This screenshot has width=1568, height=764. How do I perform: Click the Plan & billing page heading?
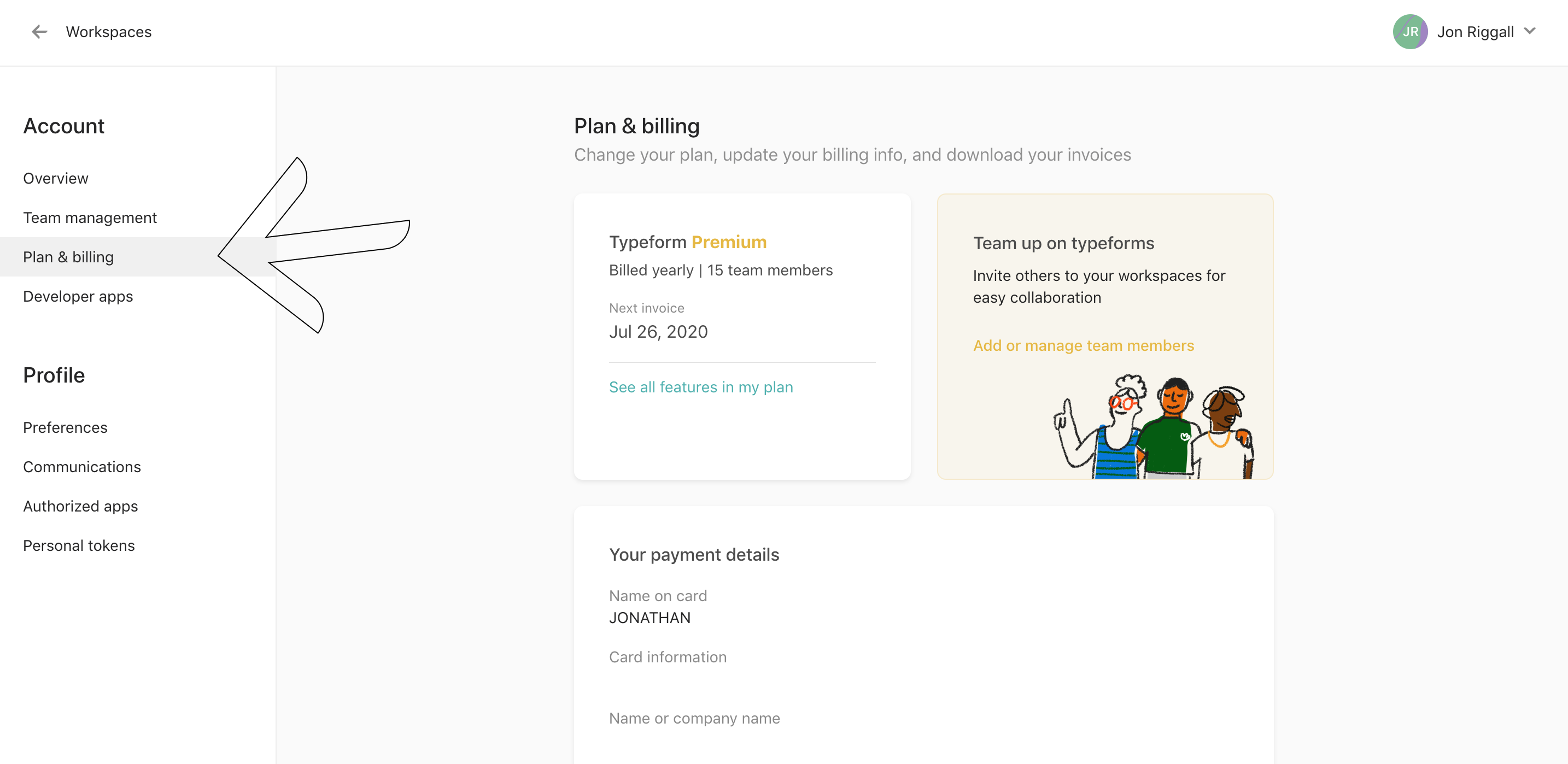637,126
